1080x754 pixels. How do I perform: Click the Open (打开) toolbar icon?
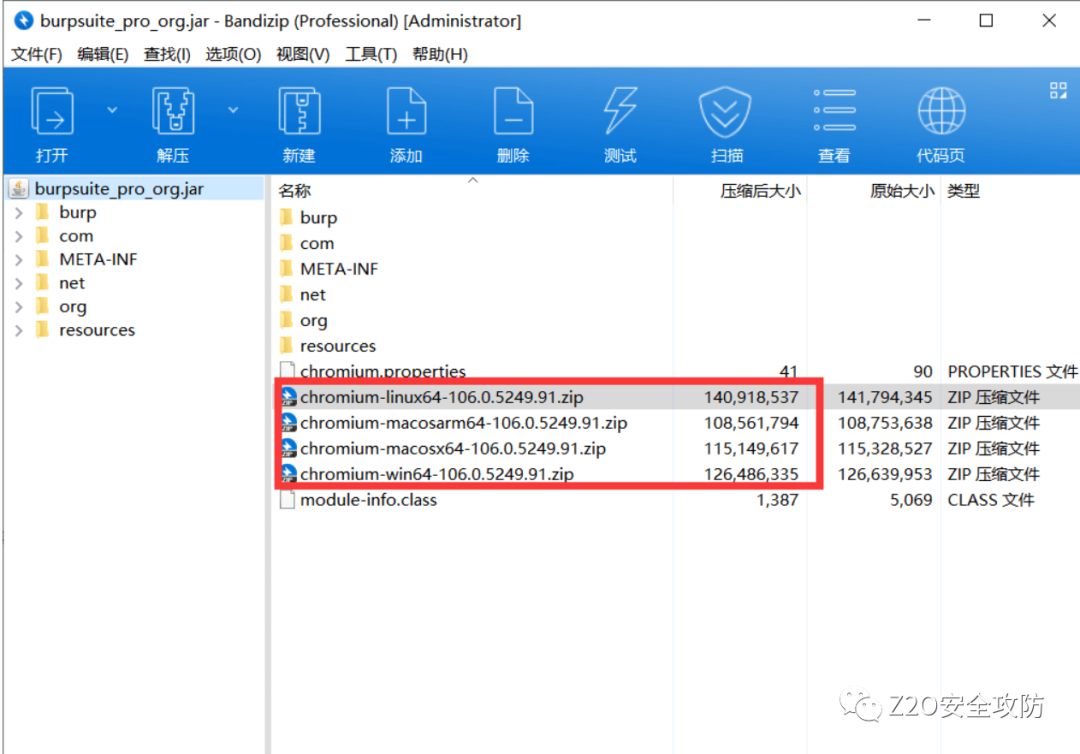(52, 112)
